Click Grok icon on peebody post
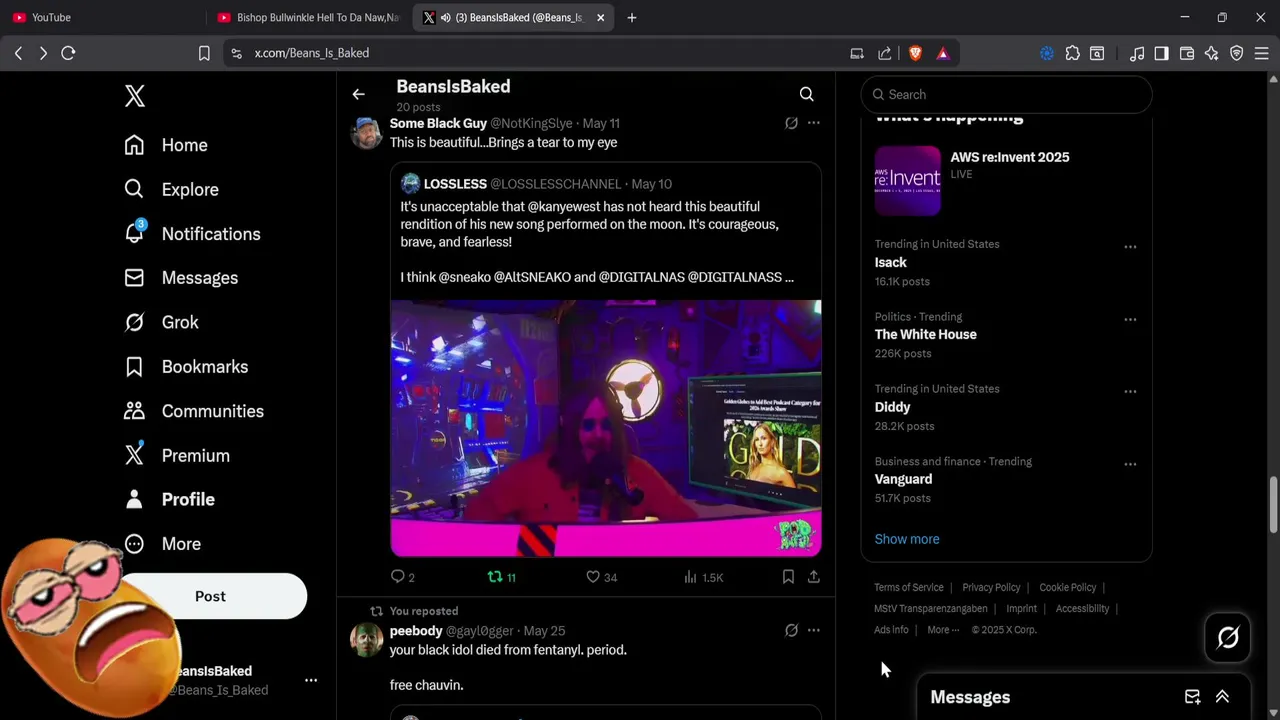 point(791,631)
